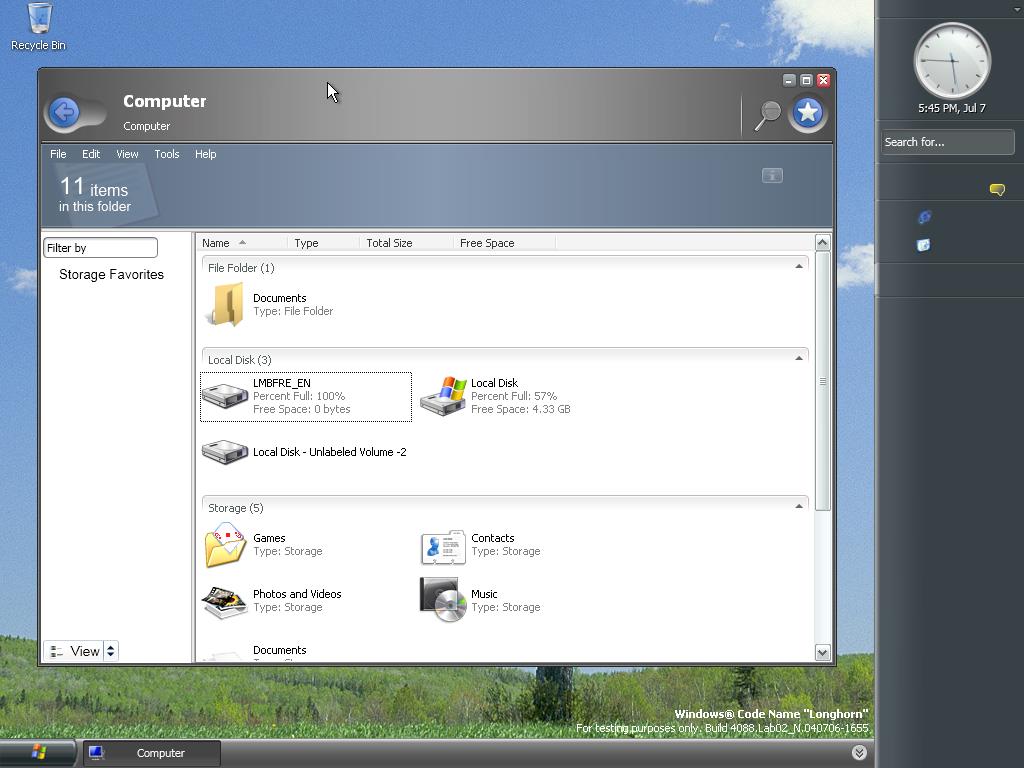Click the partially visible Documents storage label
Image resolution: width=1024 pixels, height=768 pixels.
click(x=280, y=650)
